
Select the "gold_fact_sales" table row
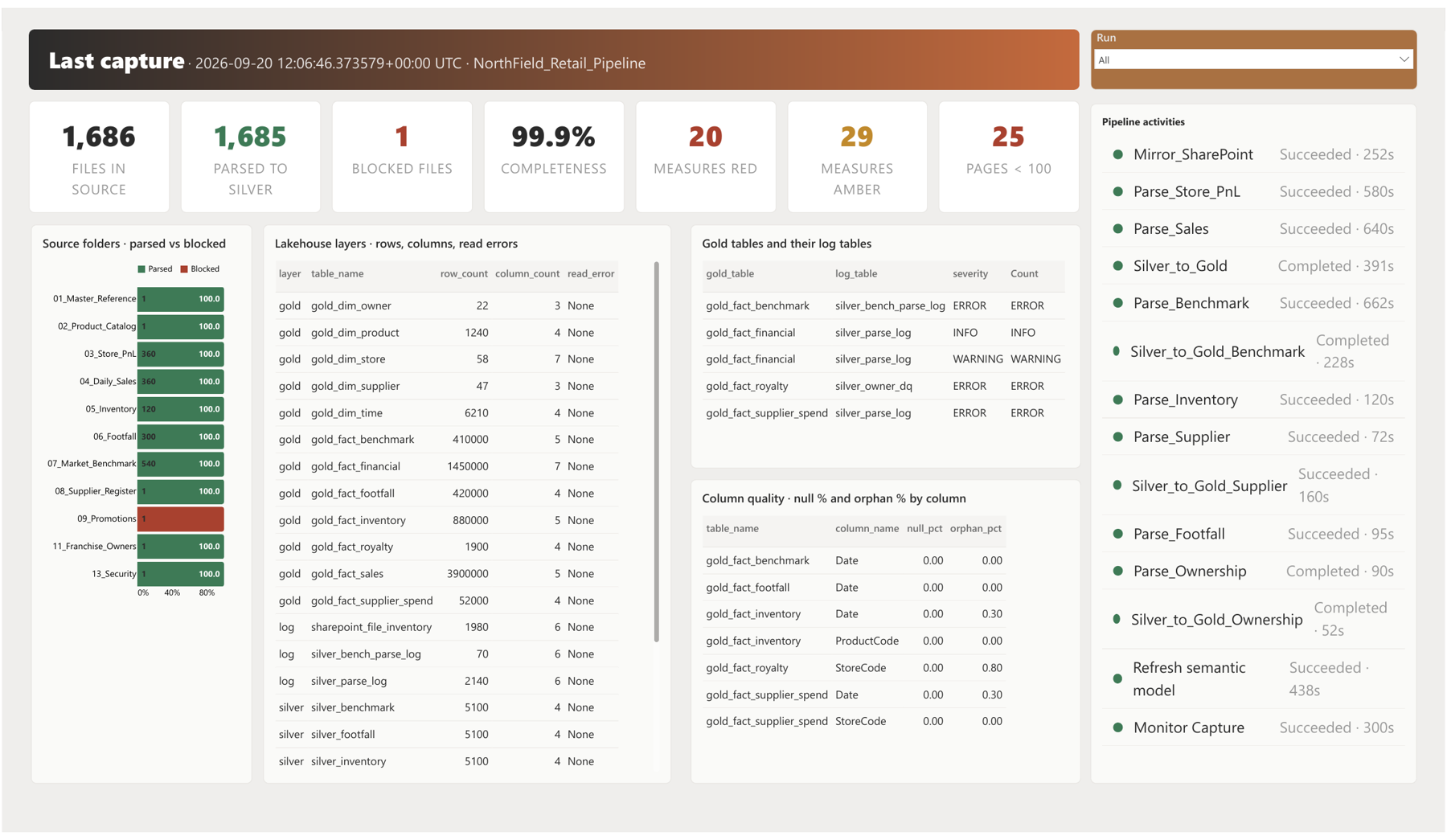click(447, 573)
